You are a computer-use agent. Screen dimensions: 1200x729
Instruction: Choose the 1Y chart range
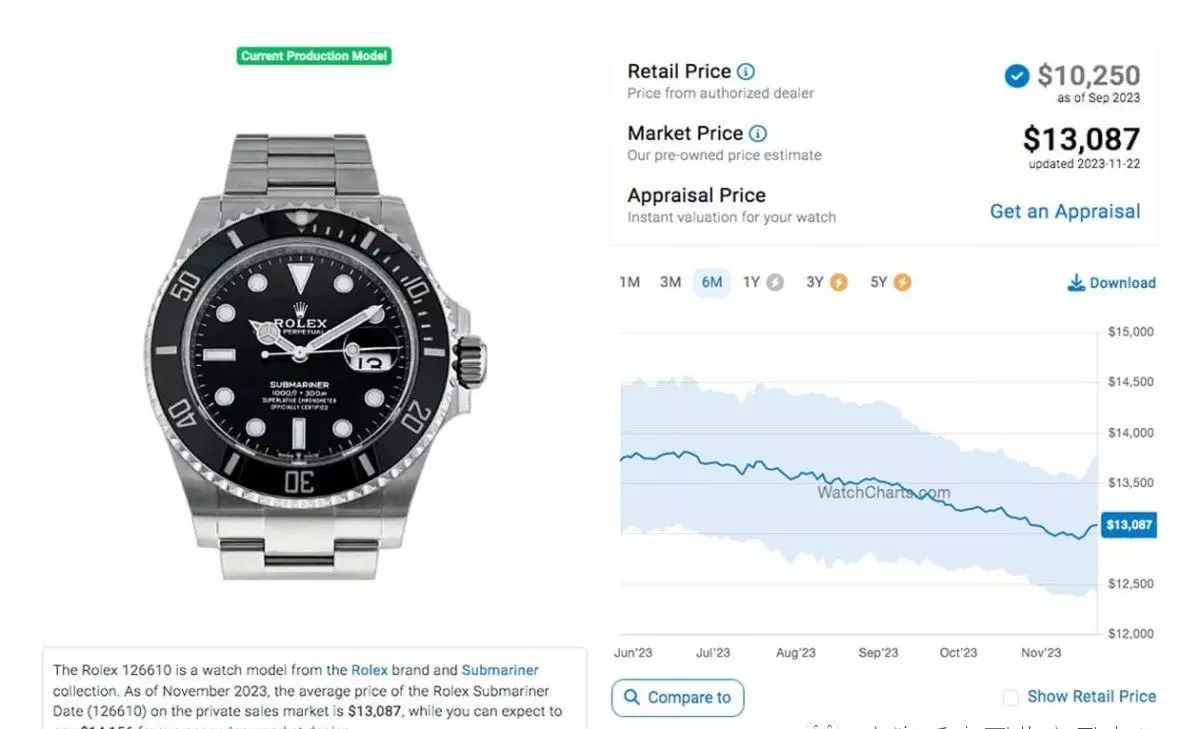coord(751,283)
